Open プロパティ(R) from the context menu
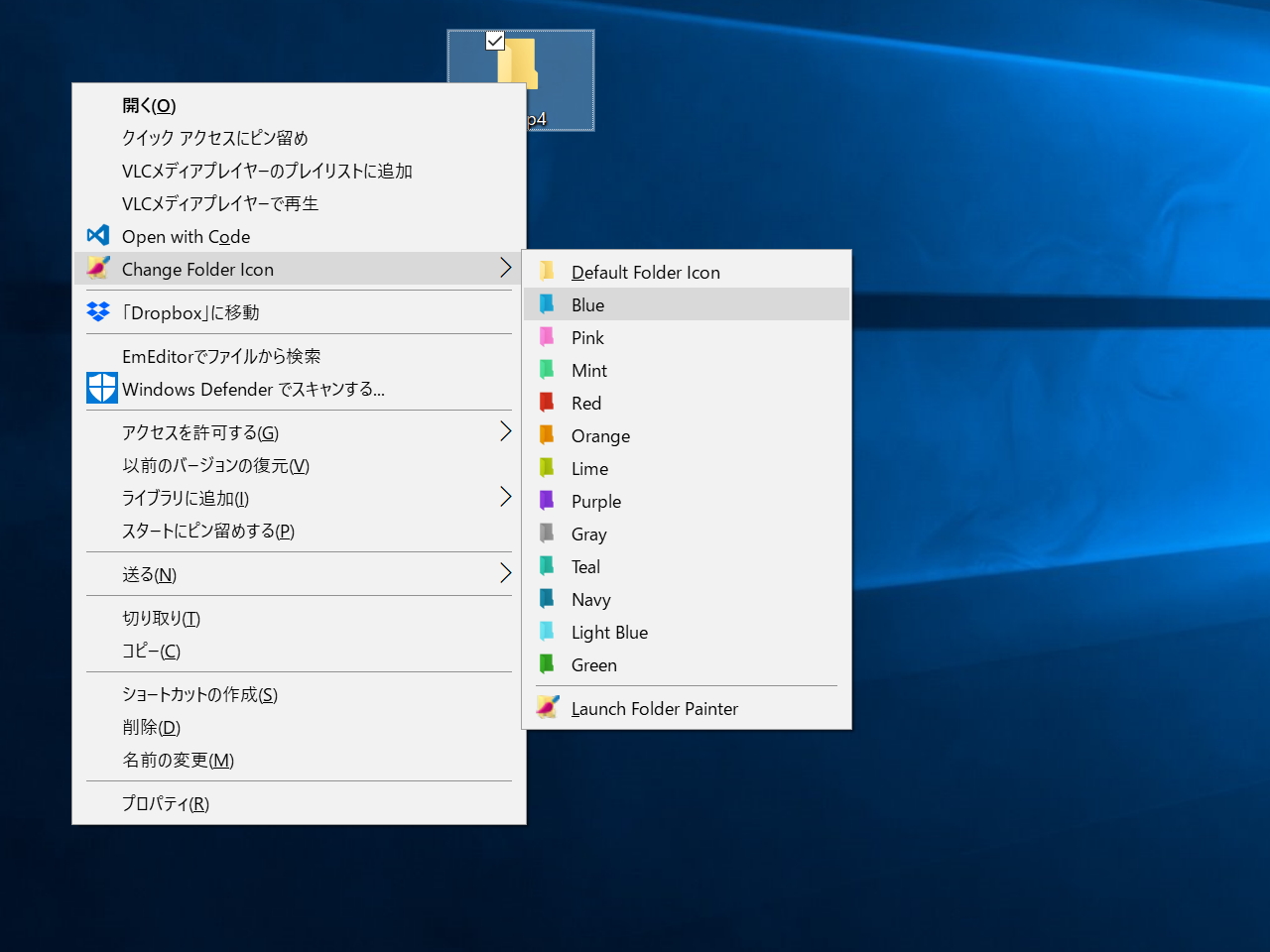This screenshot has height=952, width=1270. pyautogui.click(x=300, y=803)
